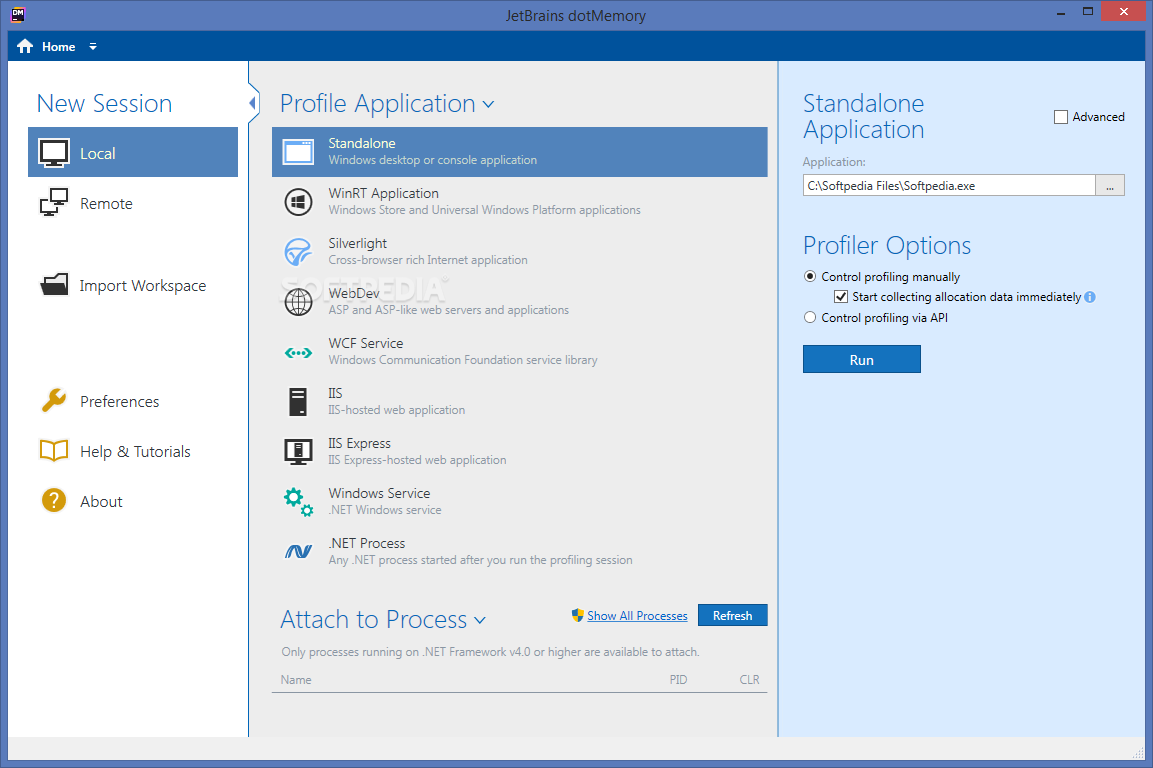
Task: Follow the Show All Processes link
Action: pyautogui.click(x=637, y=616)
